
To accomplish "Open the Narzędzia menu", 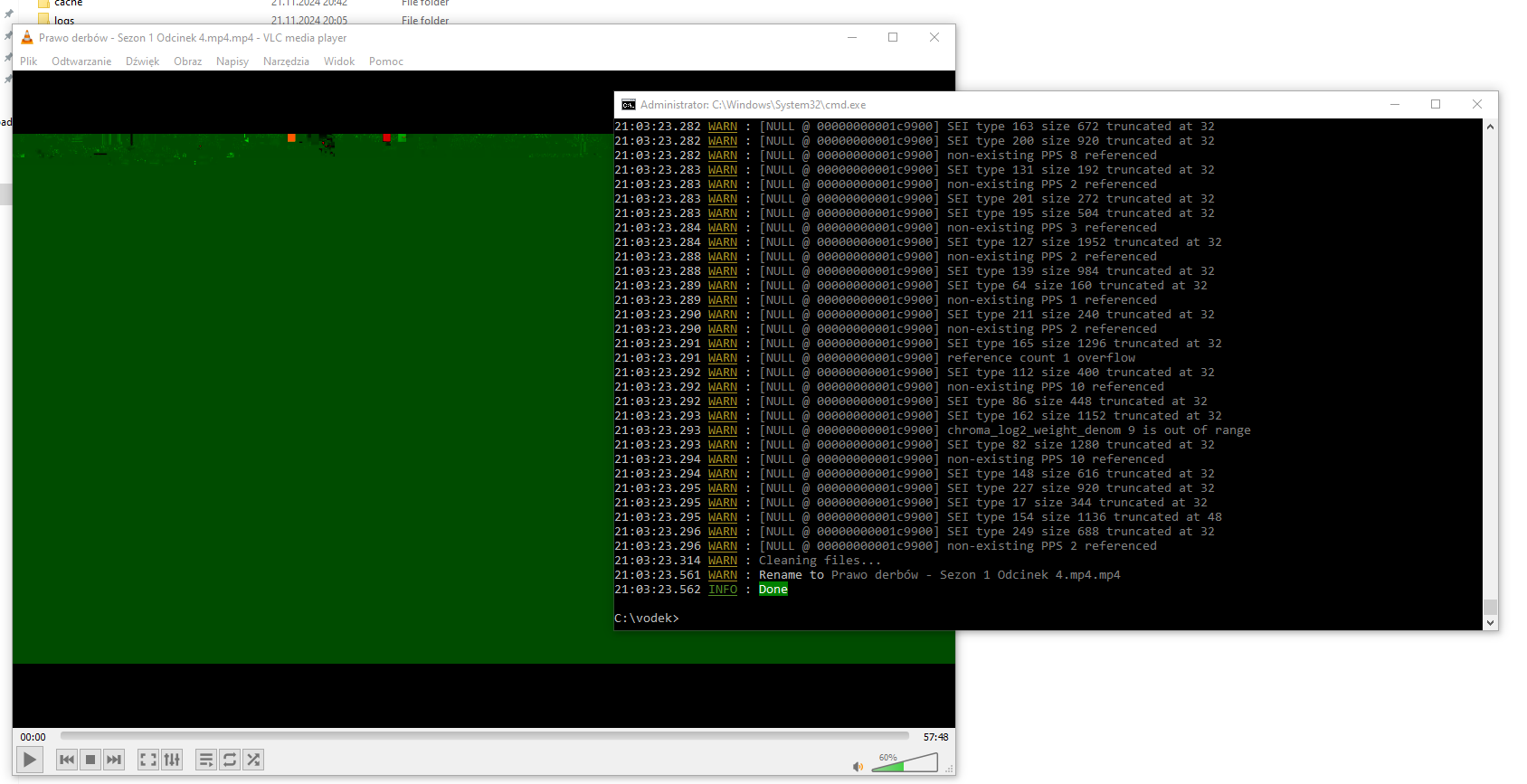I will pos(286,61).
